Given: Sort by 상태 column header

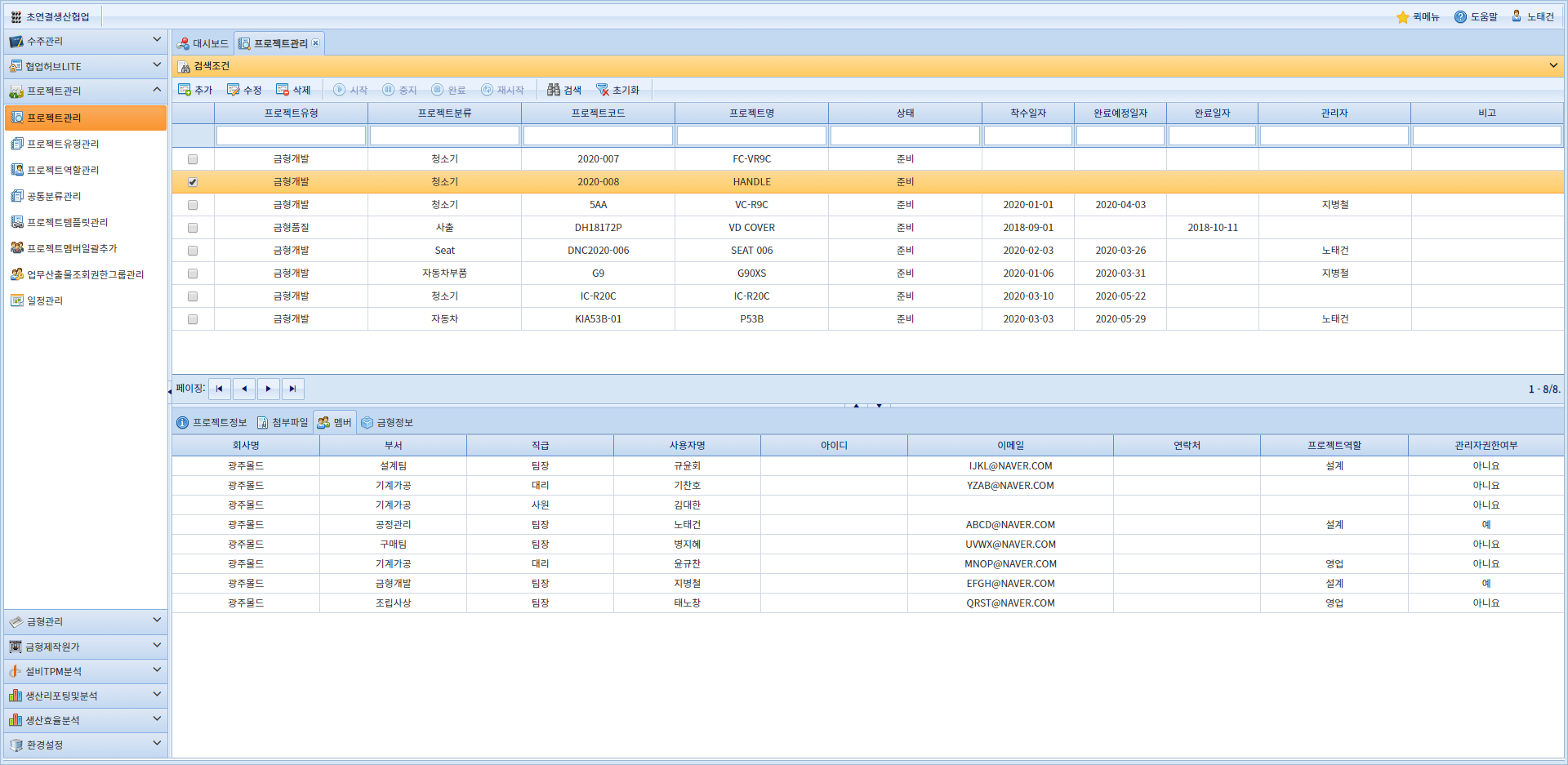Looking at the screenshot, I should click(x=906, y=113).
